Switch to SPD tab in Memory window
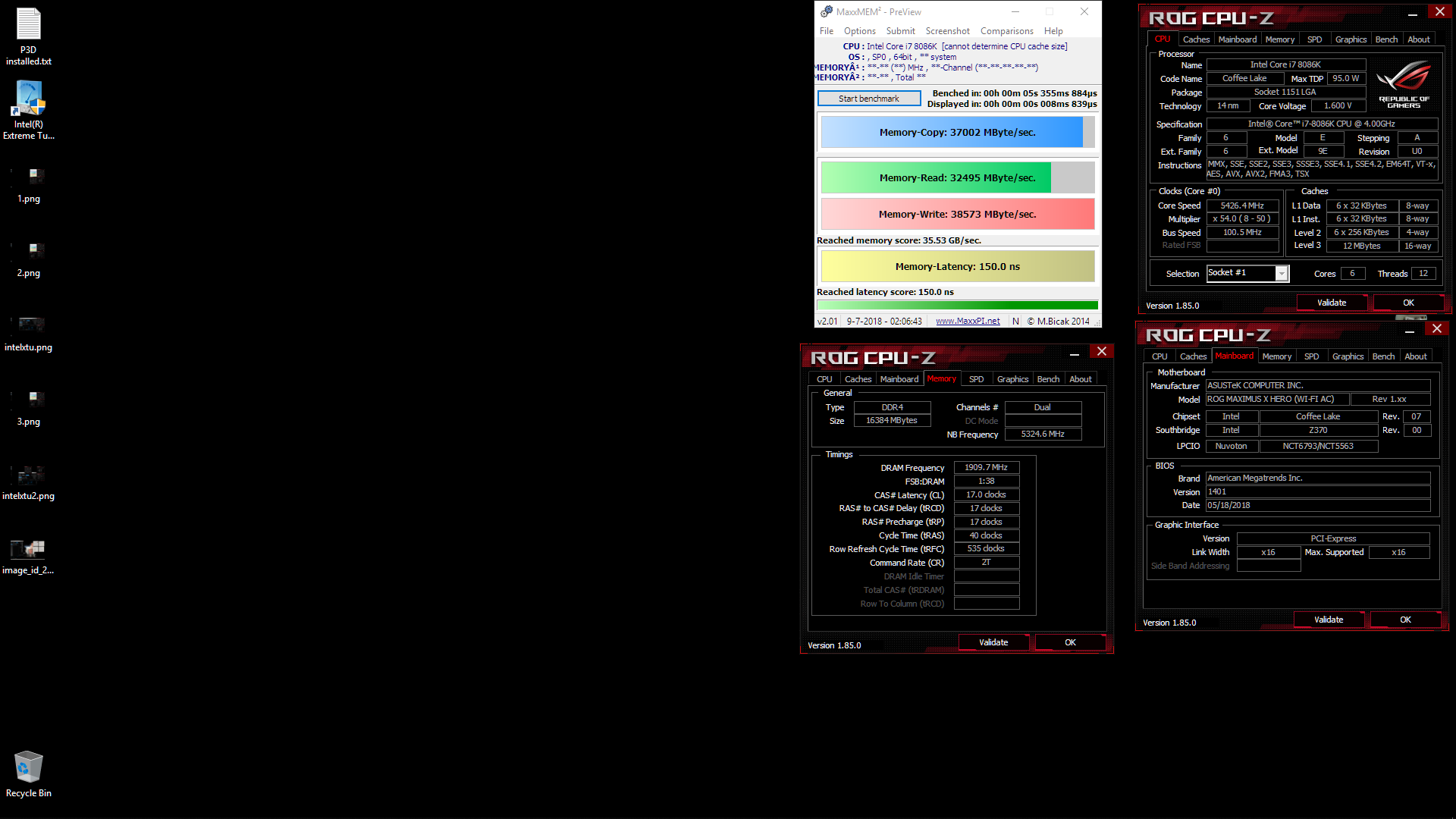This screenshot has height=819, width=1456. tap(977, 379)
